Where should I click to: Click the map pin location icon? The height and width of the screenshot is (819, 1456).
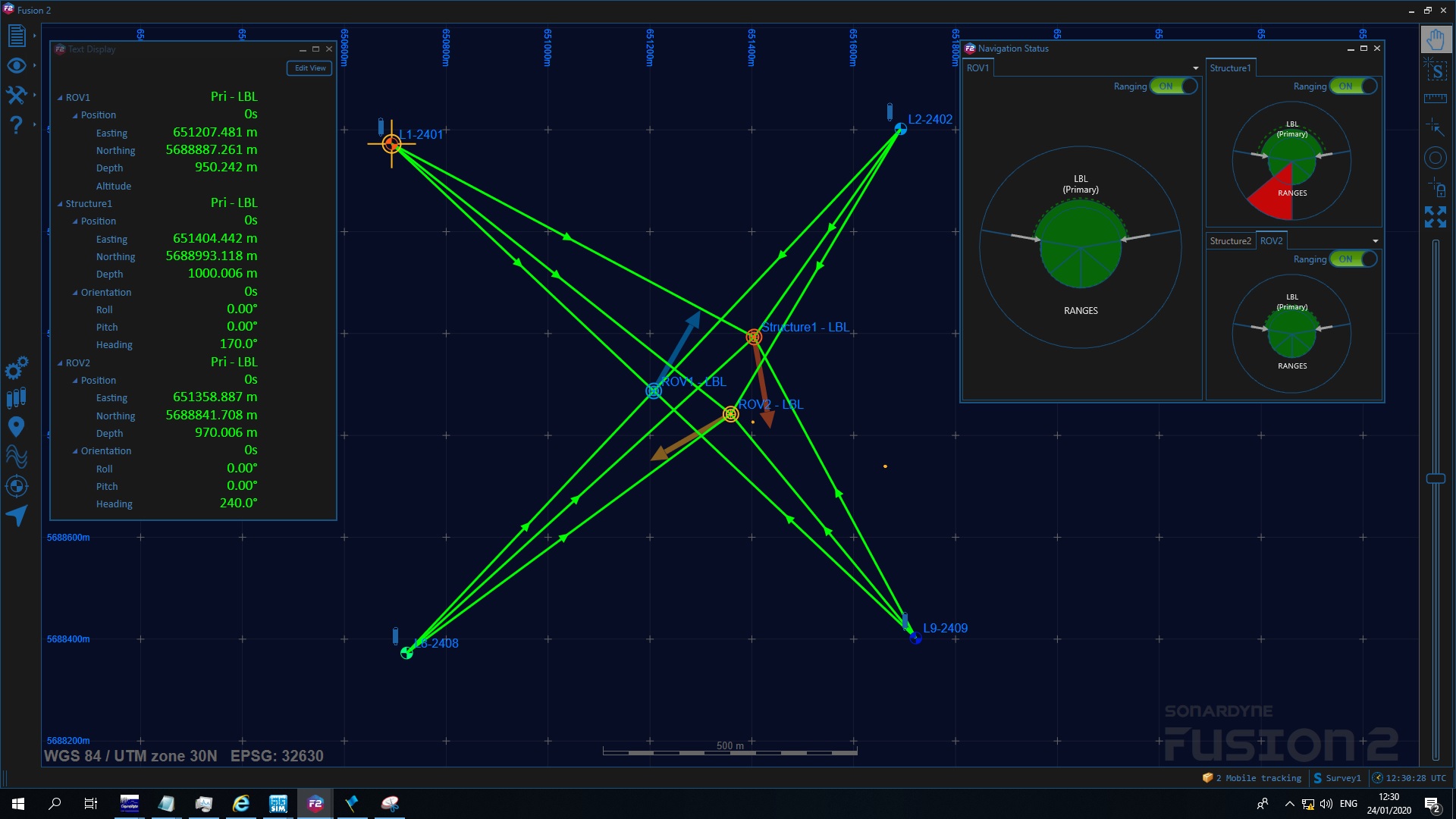pyautogui.click(x=17, y=426)
